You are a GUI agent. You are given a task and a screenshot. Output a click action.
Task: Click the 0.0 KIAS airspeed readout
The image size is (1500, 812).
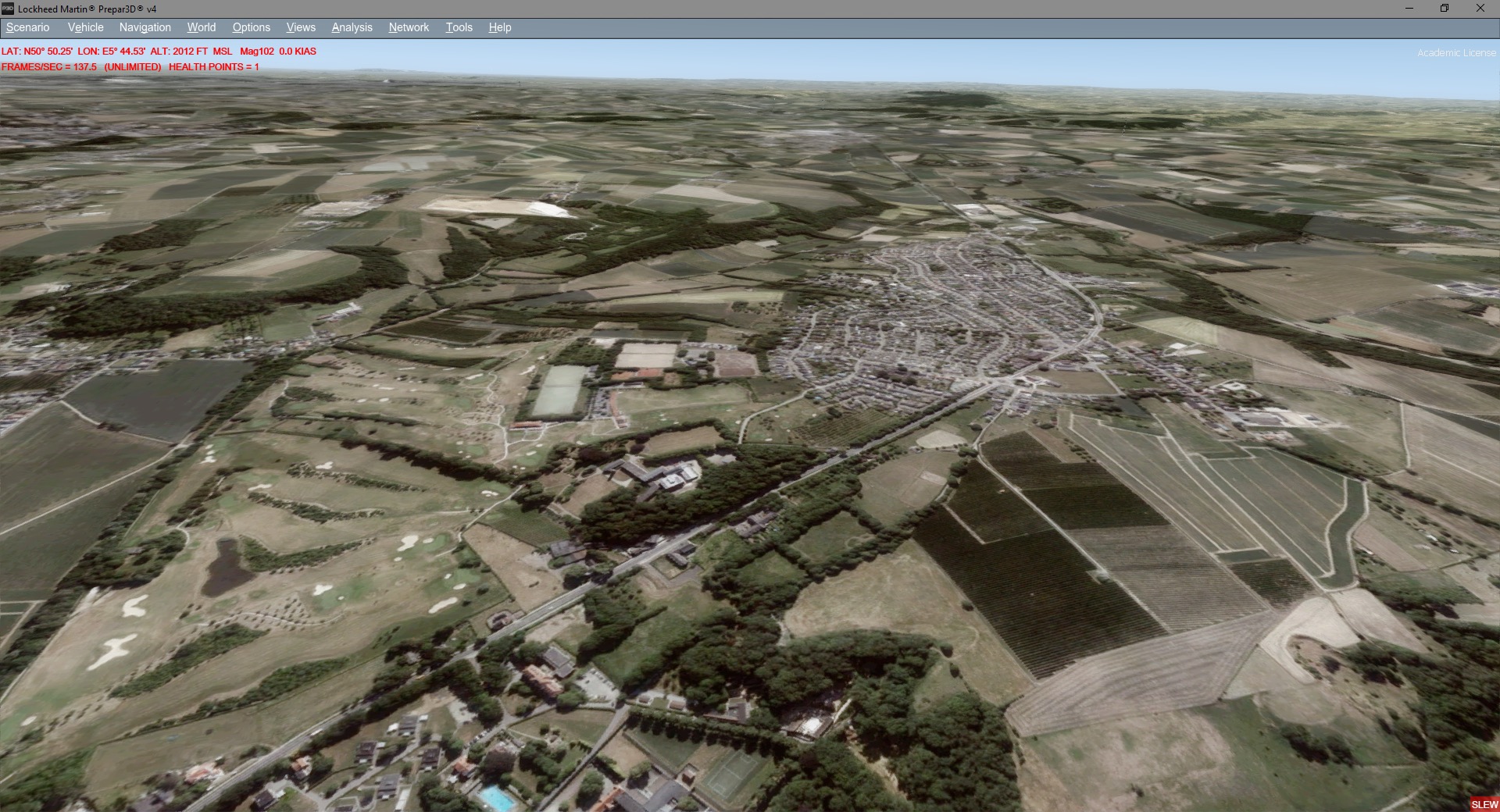(298, 52)
